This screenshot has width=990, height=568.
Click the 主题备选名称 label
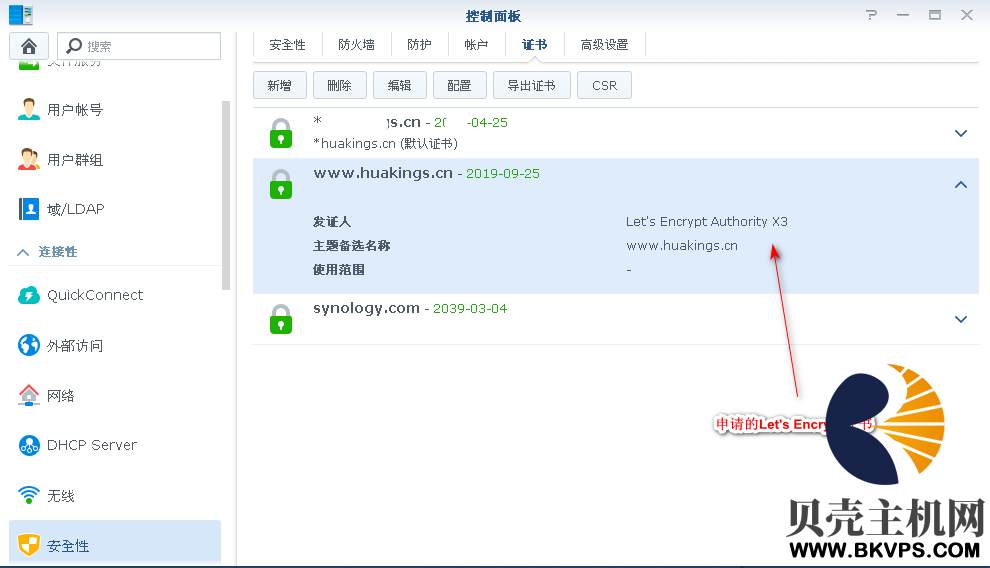coord(352,246)
